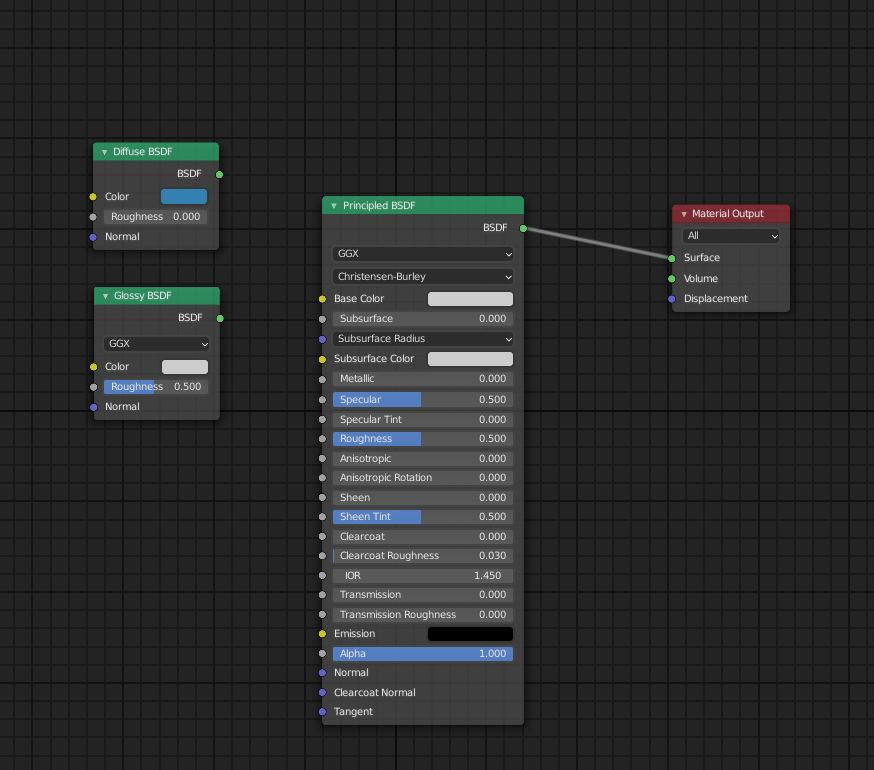Collapse the Diffuse BSDF node

(x=104, y=152)
